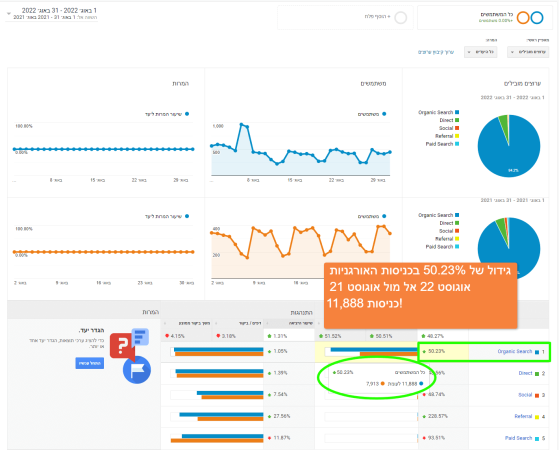The width and height of the screenshot is (559, 450).
Task: Click users legend dot on 2021 chart
Action: [384, 216]
